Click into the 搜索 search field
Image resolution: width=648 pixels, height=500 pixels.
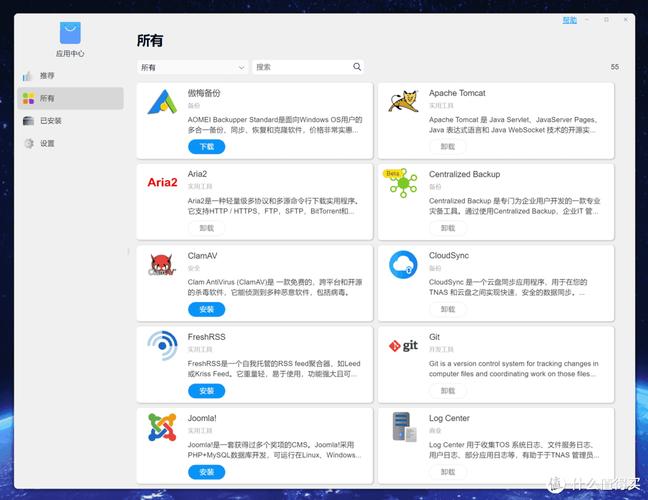tap(308, 67)
